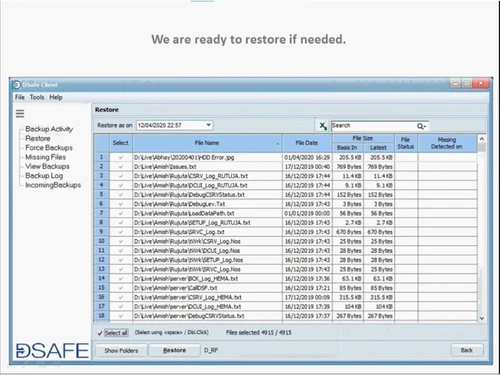
Task: Click file CSRV_Log_HEMA.txt in row 16
Action: [188, 297]
